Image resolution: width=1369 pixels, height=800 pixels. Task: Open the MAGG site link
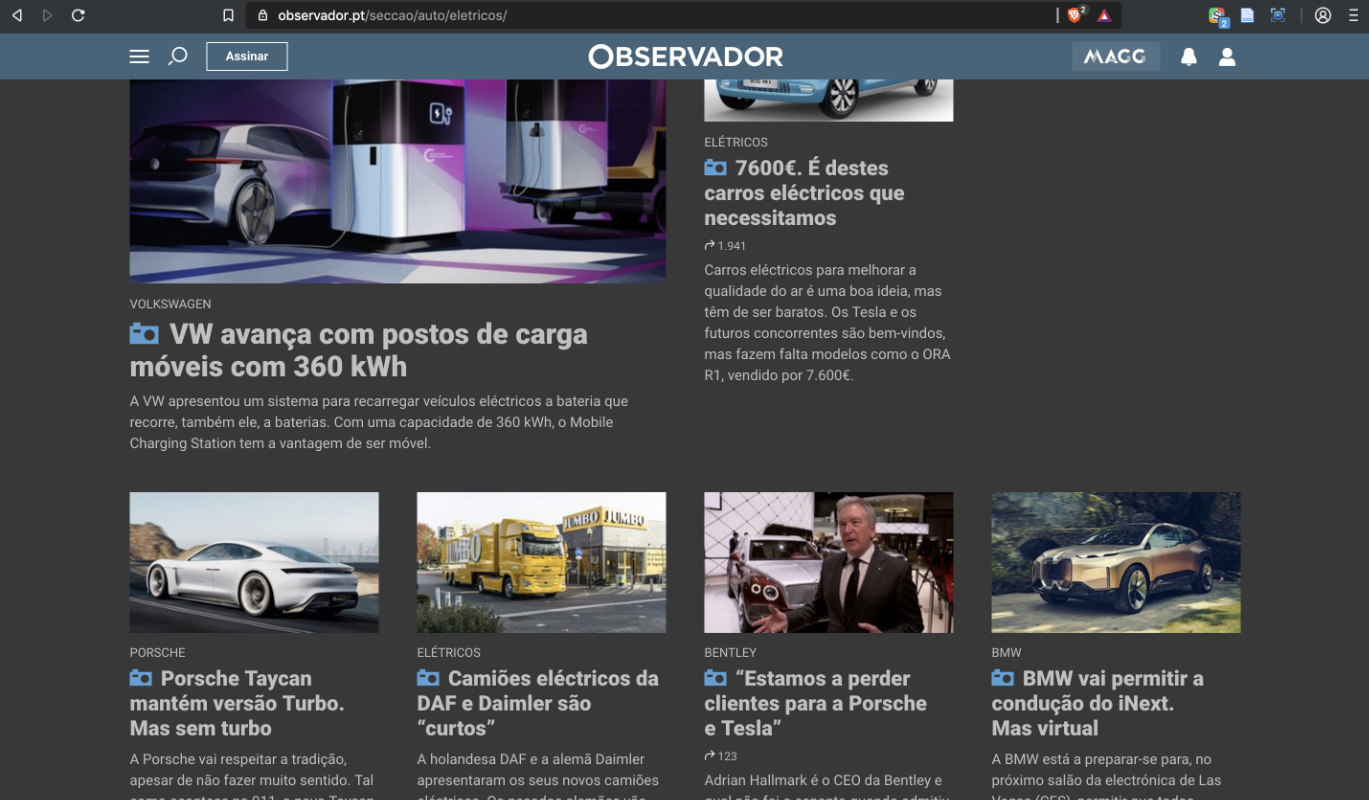[x=1115, y=57]
